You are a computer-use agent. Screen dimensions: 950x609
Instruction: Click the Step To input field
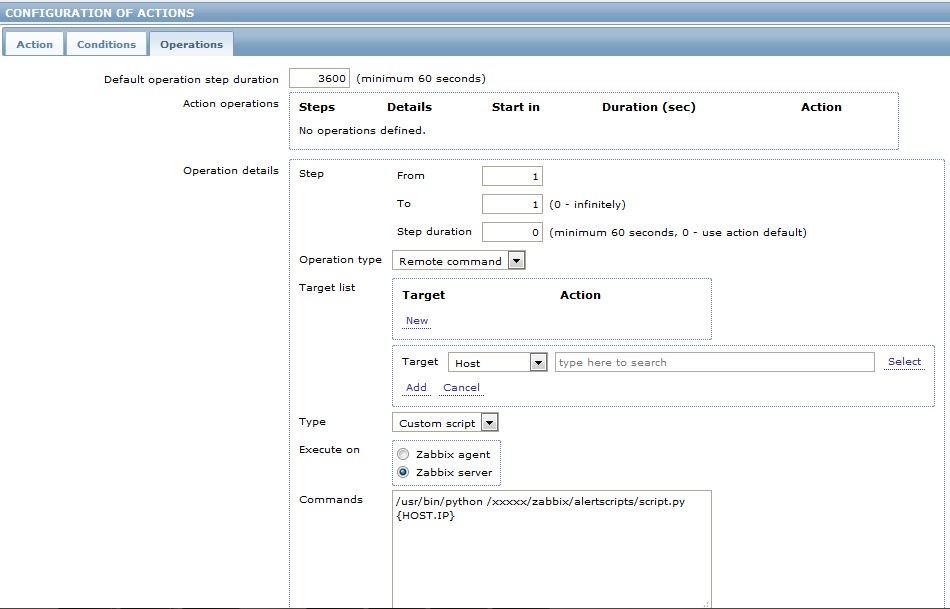(x=512, y=204)
